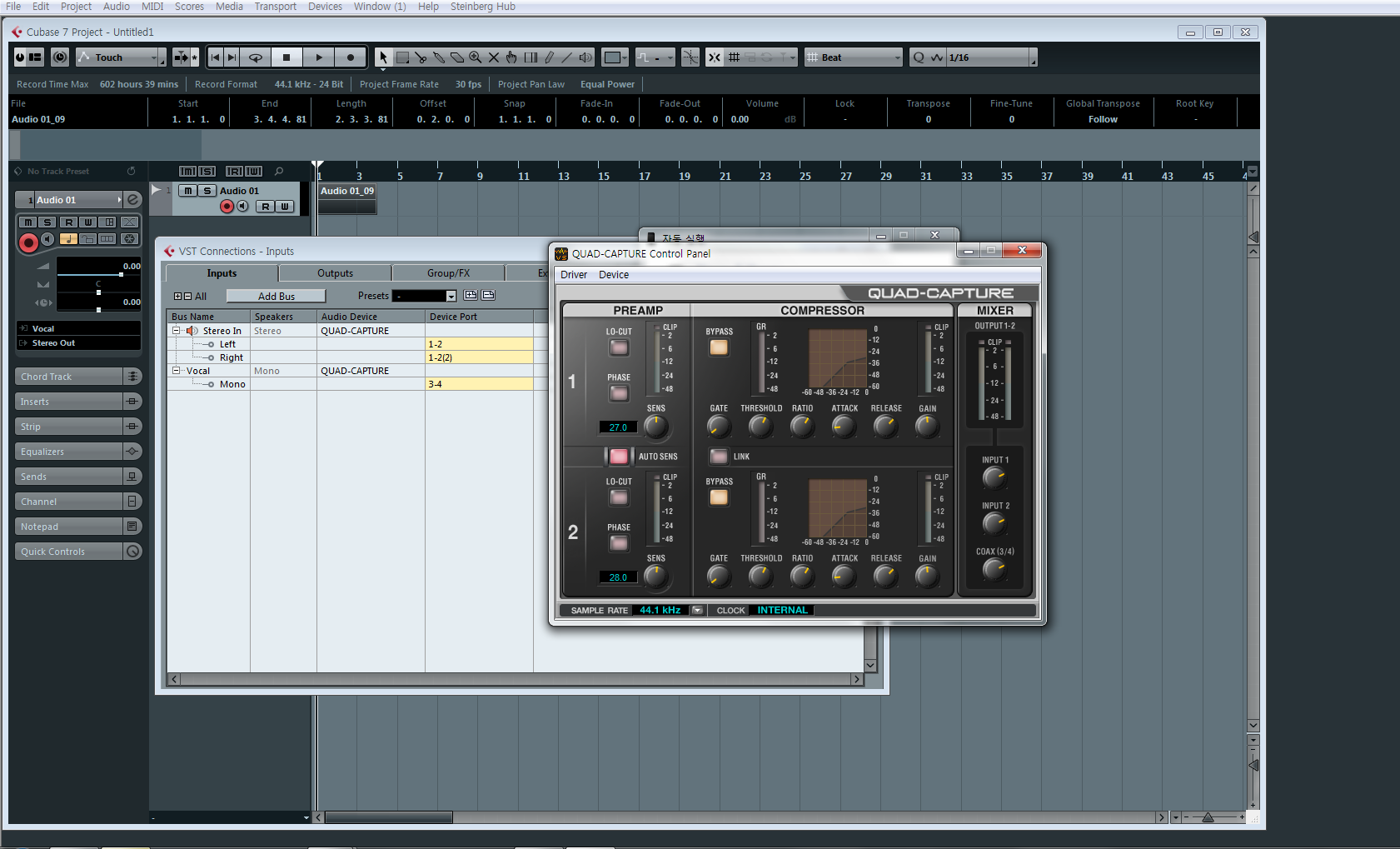The image size is (1400, 849).
Task: Select the Split scissors tool
Action: click(x=421, y=57)
